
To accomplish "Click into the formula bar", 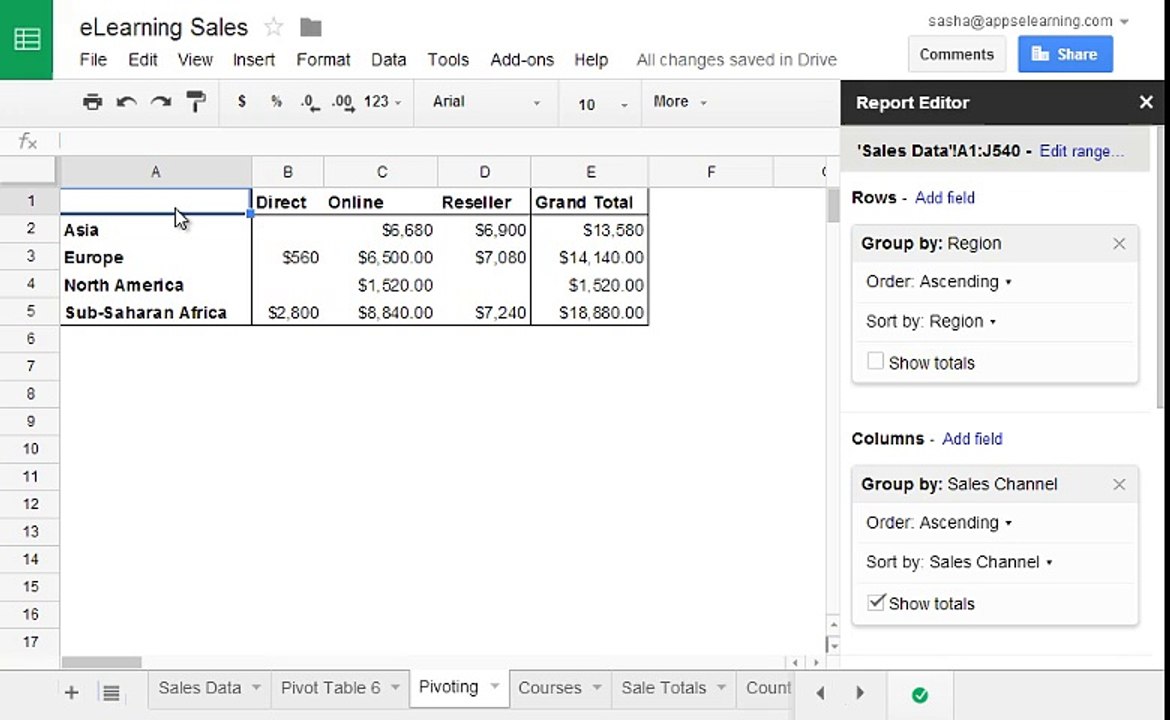I will (448, 141).
